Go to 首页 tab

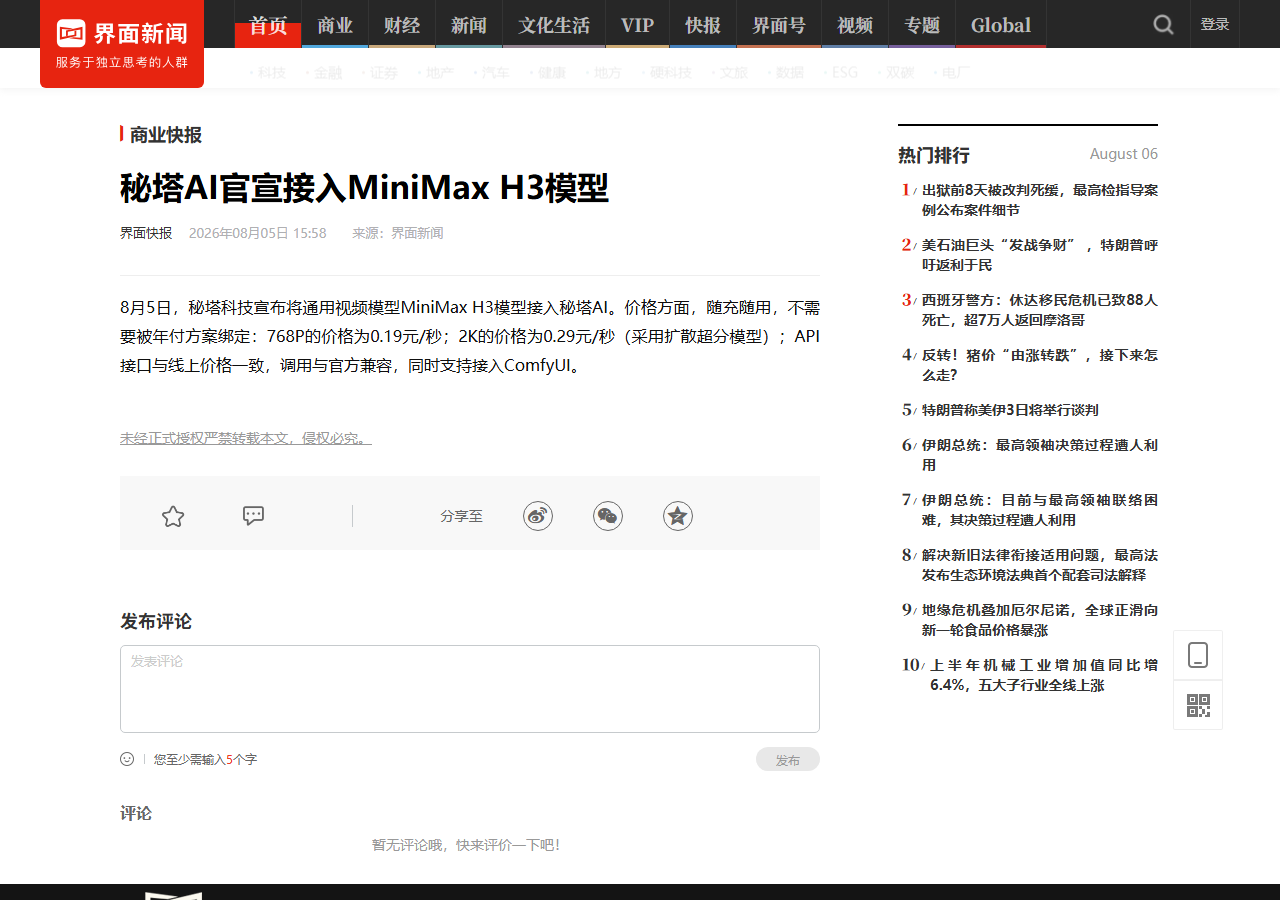[x=268, y=25]
